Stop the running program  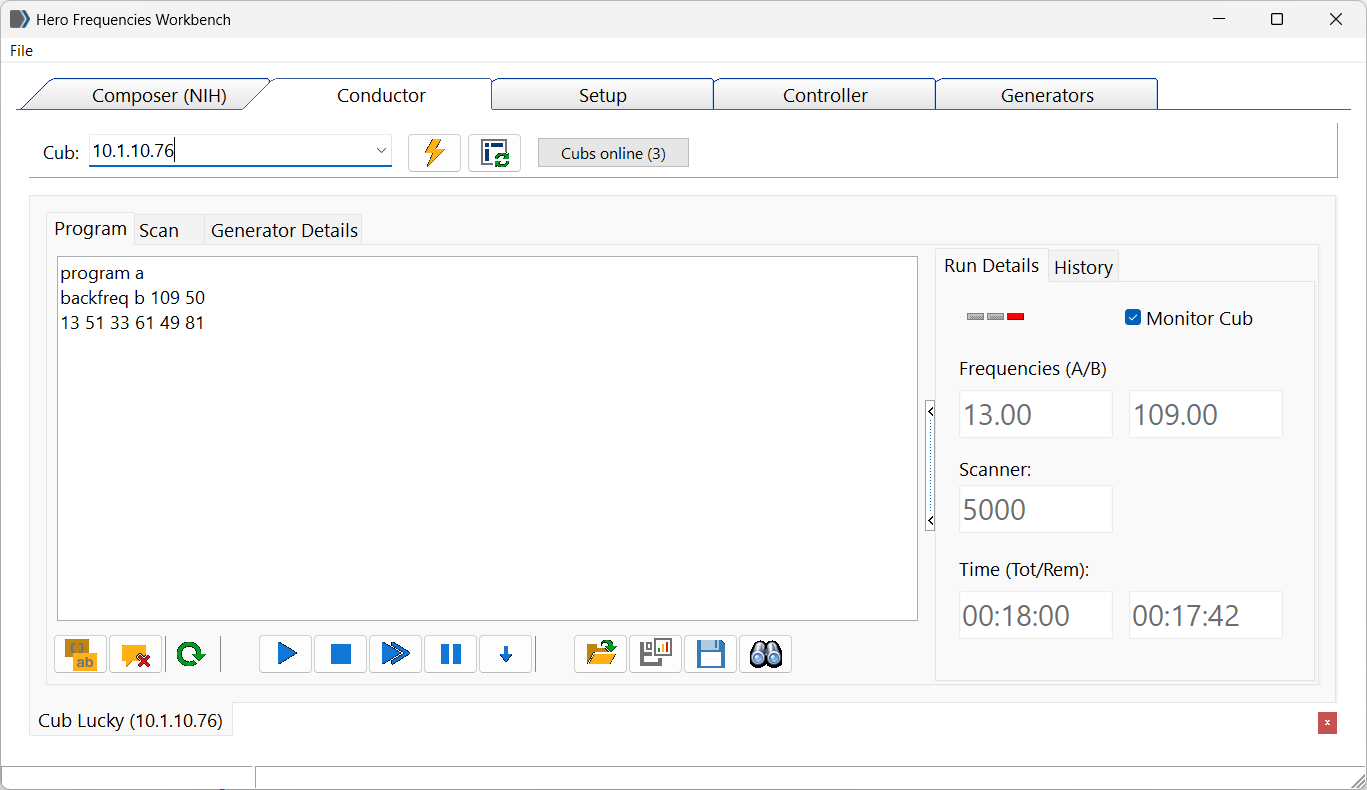(x=341, y=654)
